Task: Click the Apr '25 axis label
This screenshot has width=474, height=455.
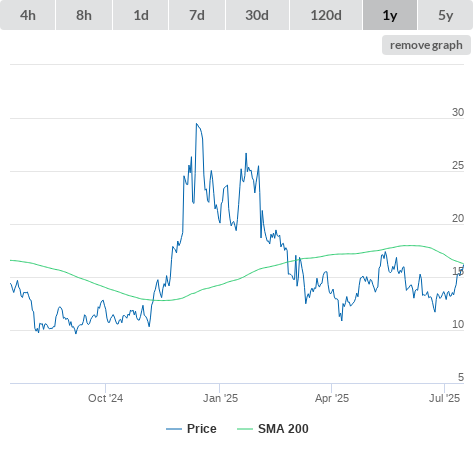Action: pos(332,398)
